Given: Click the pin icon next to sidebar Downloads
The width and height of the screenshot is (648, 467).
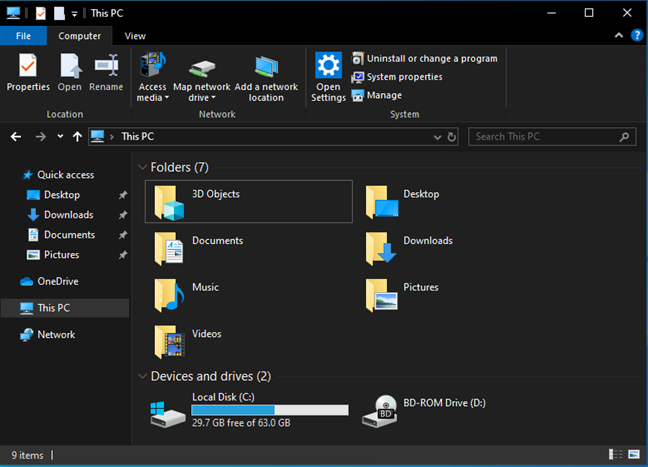Looking at the screenshot, I should 123,215.
